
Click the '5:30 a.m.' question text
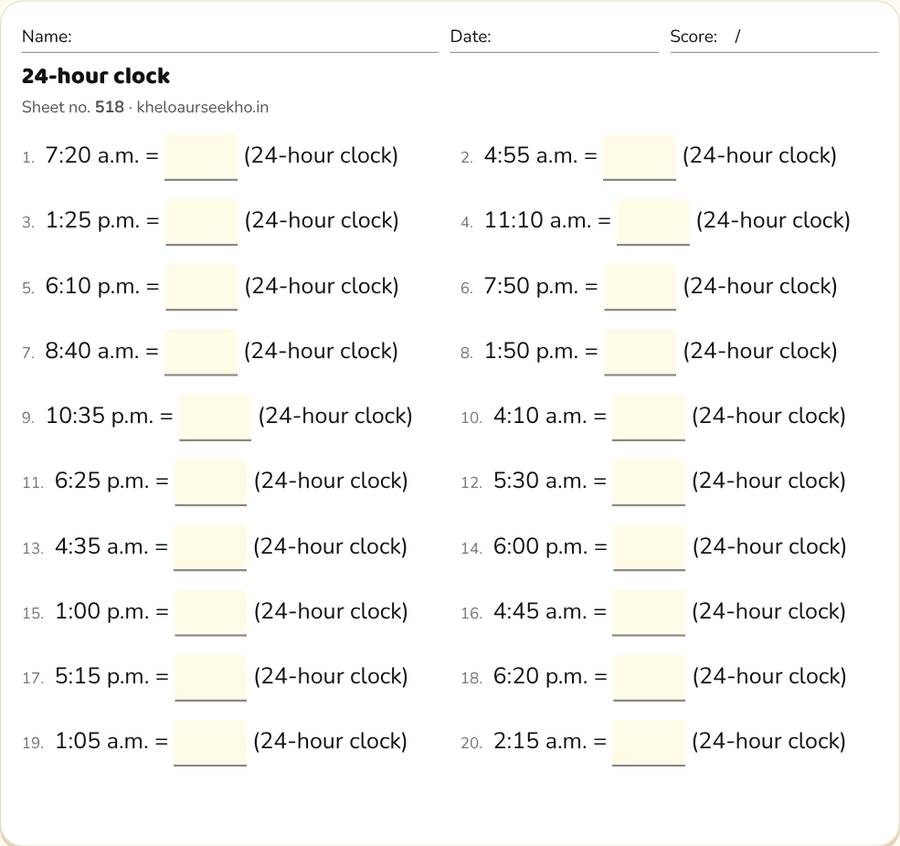(540, 481)
